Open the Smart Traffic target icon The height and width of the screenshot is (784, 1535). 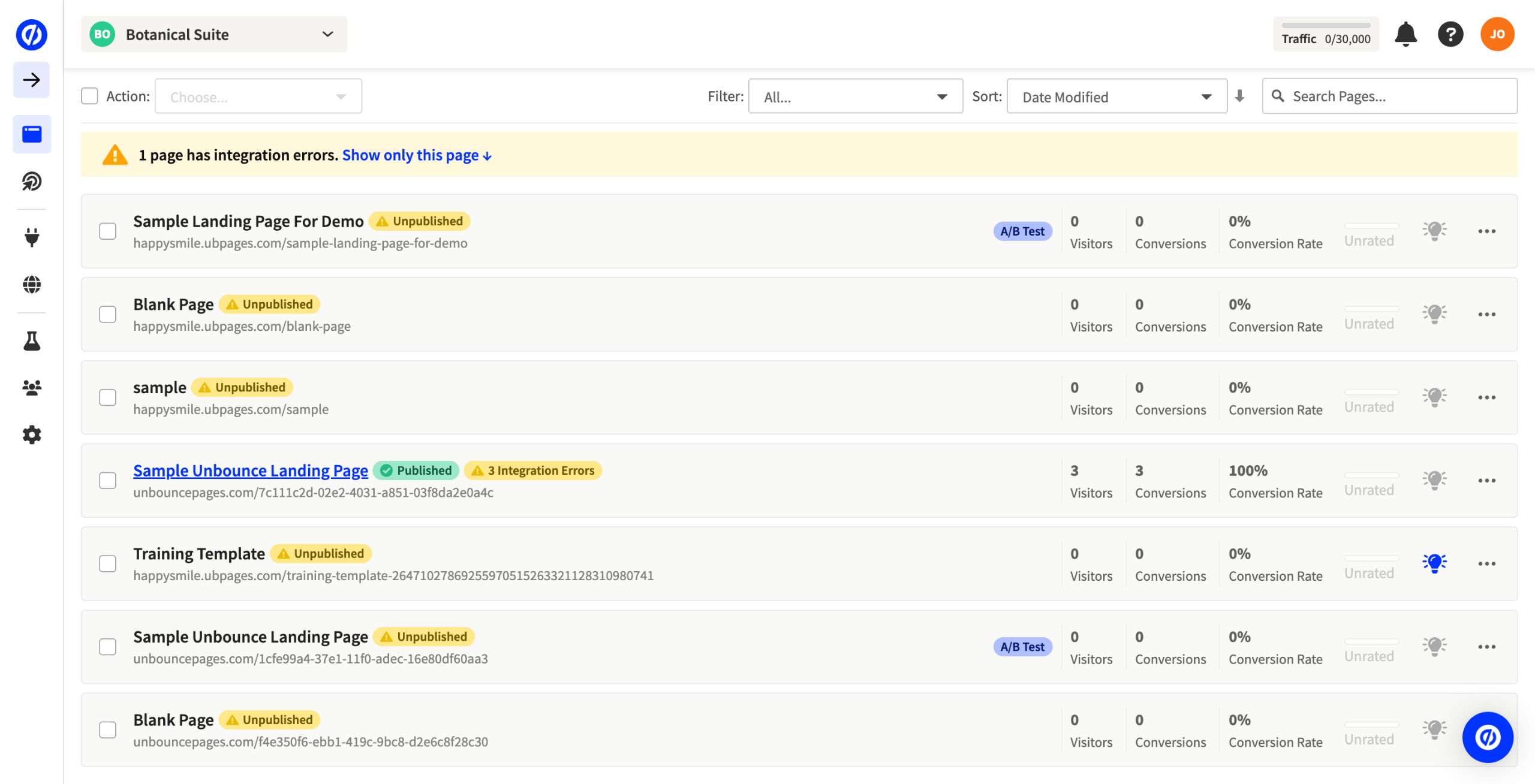pos(31,181)
